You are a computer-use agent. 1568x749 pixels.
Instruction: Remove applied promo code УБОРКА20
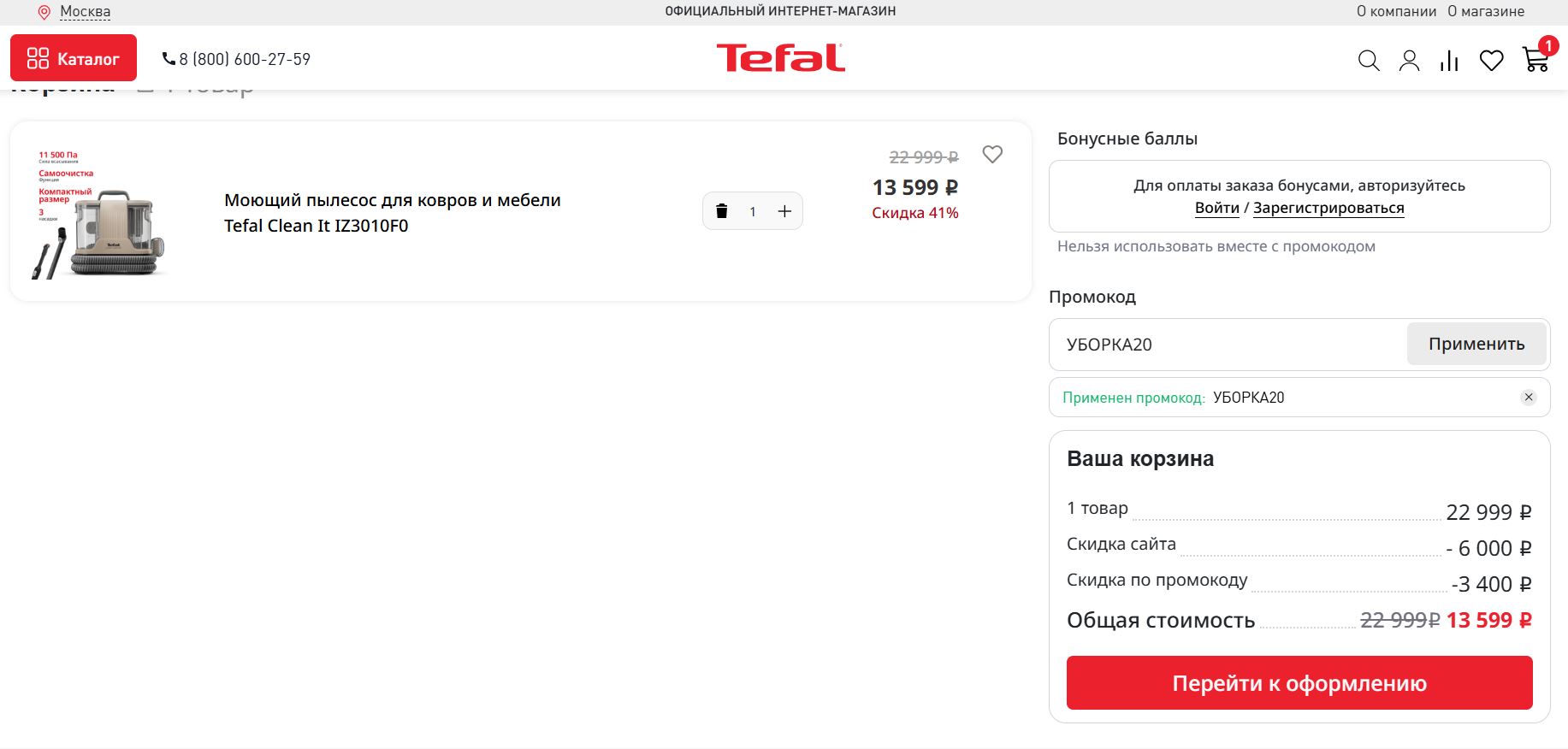pos(1529,397)
